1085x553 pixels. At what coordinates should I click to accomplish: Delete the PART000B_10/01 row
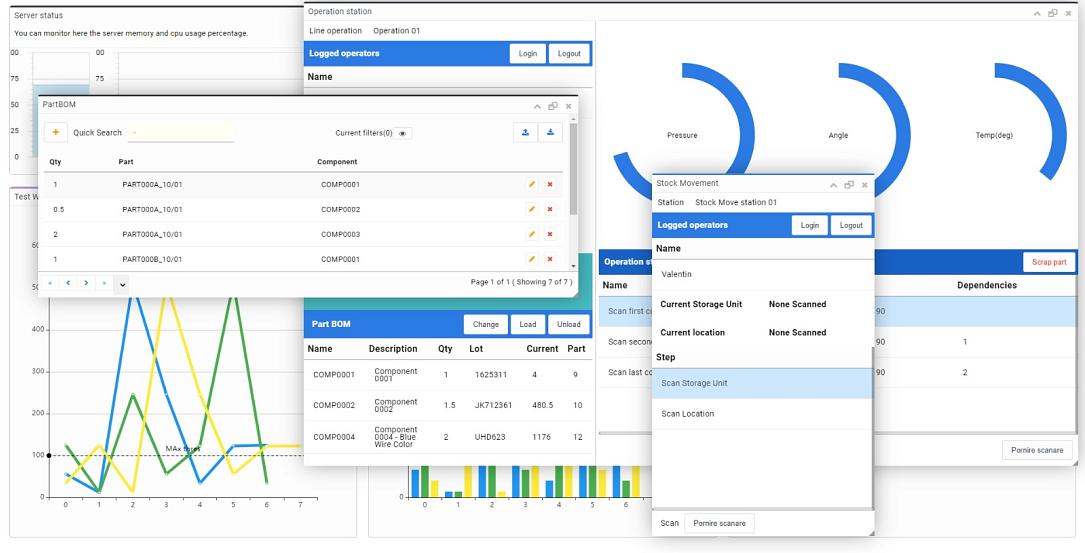click(550, 259)
